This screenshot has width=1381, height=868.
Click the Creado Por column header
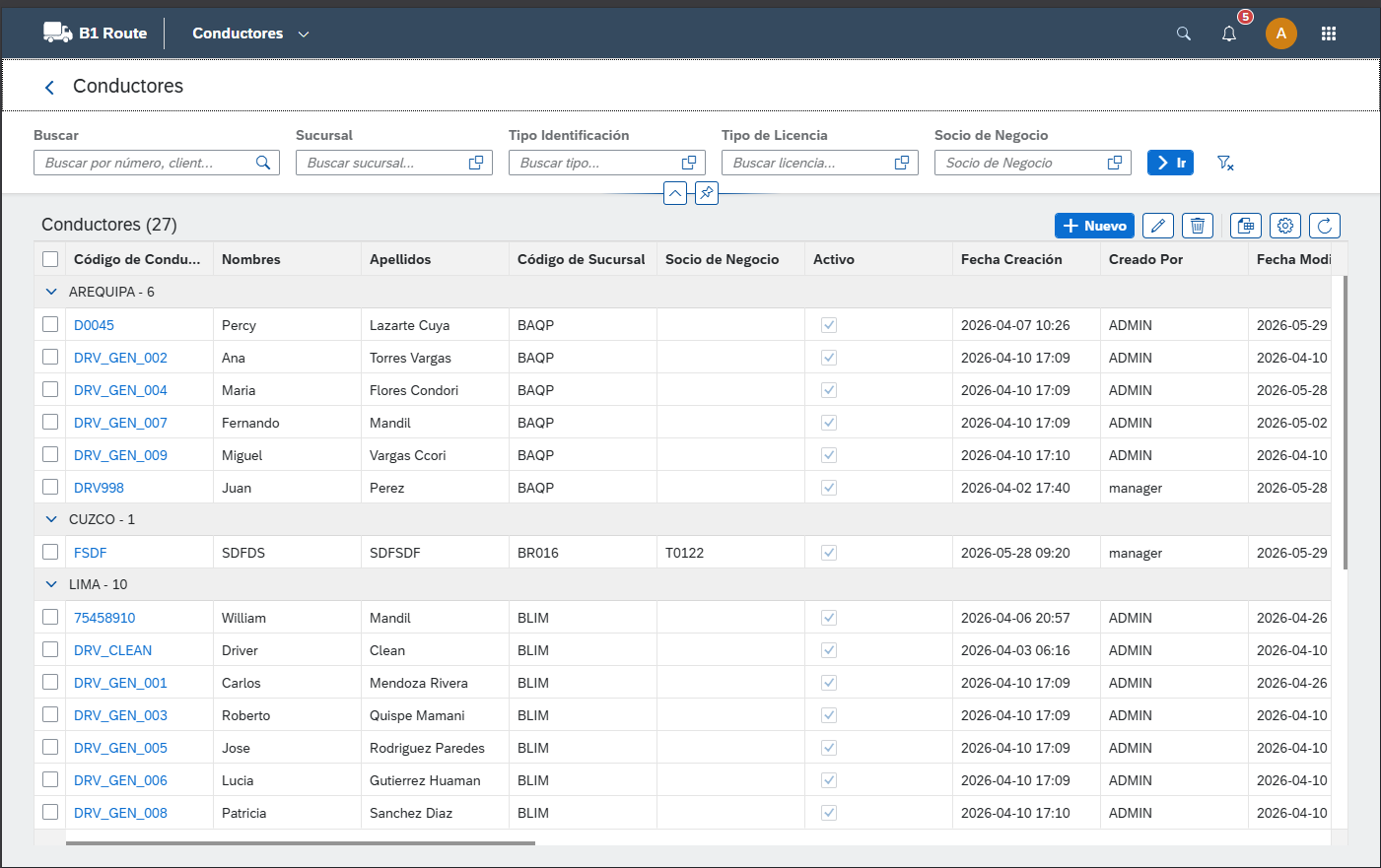[1174, 259]
